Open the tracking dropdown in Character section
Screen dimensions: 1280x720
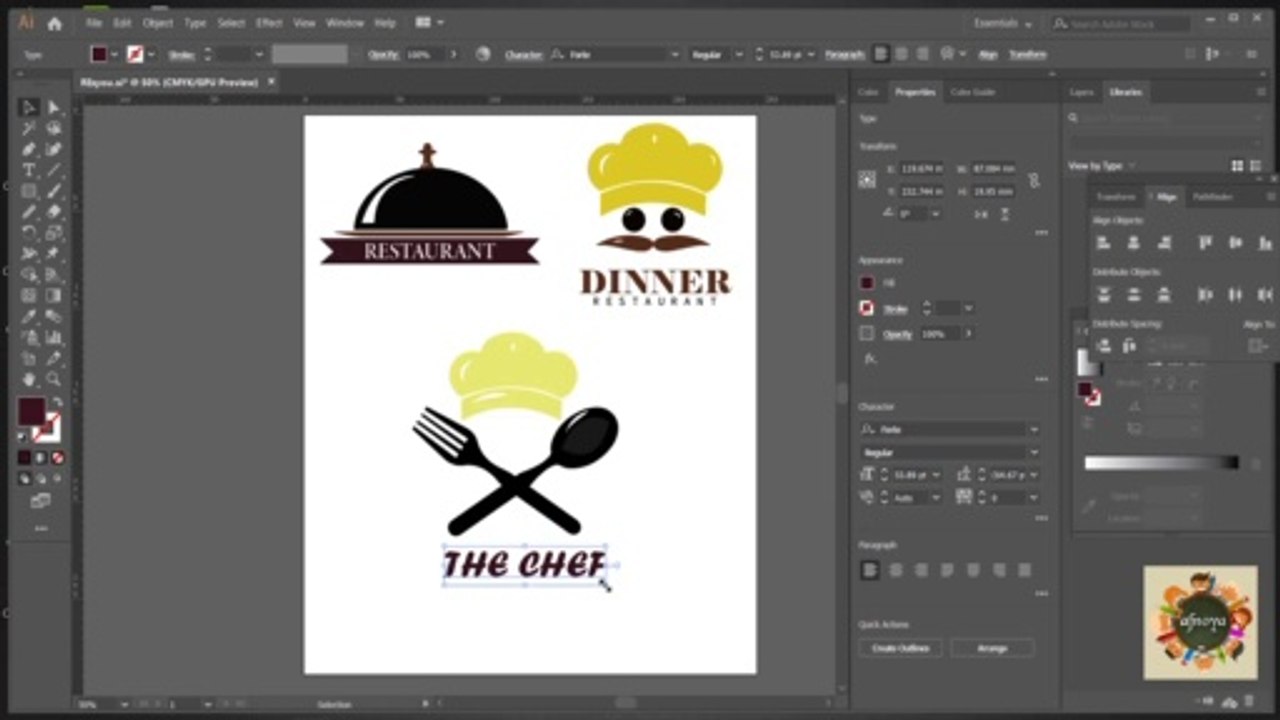tap(1033, 497)
